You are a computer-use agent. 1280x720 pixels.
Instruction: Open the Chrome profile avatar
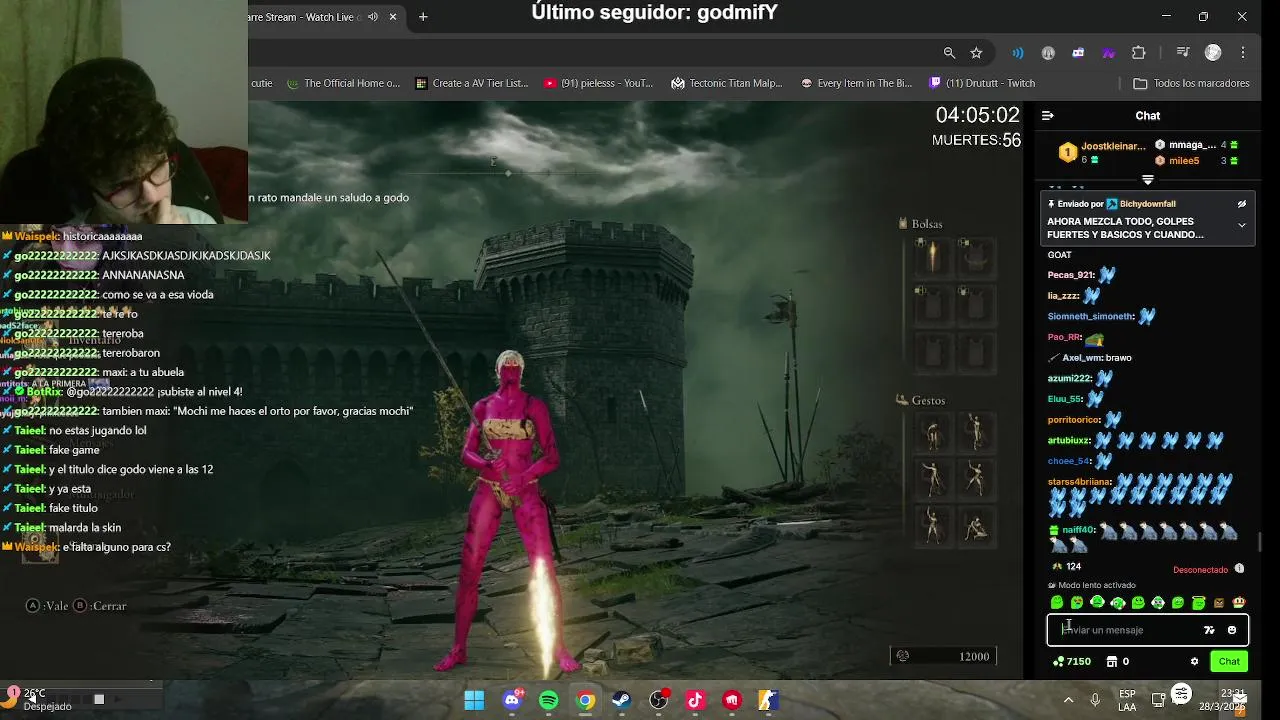[x=1213, y=53]
